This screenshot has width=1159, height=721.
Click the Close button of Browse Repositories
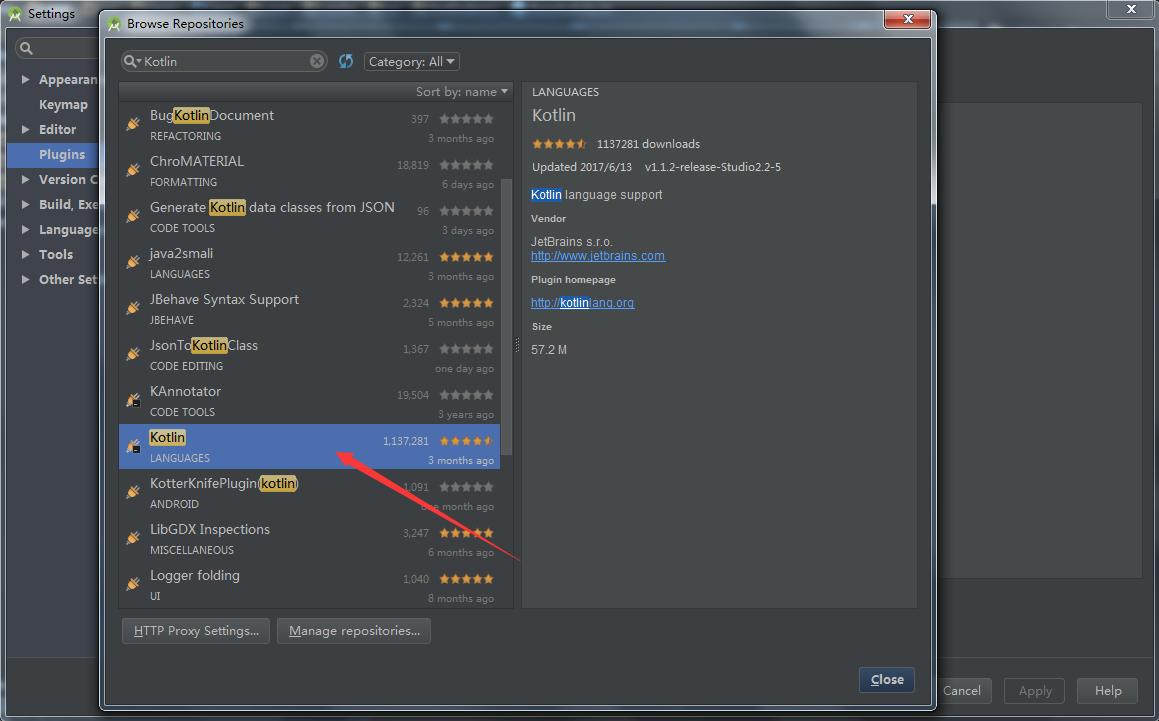(x=887, y=680)
